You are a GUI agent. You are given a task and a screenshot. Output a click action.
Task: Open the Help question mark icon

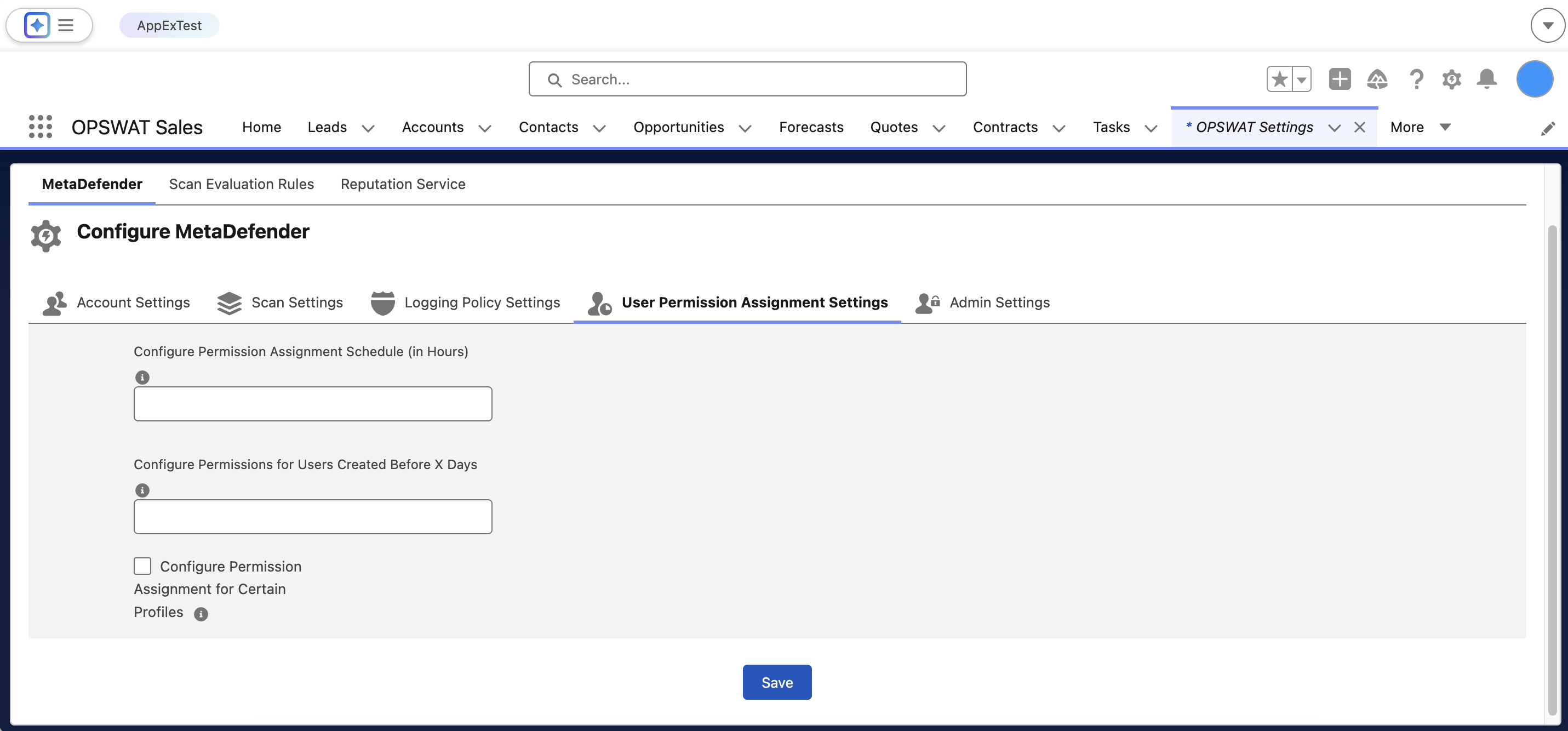1416,79
